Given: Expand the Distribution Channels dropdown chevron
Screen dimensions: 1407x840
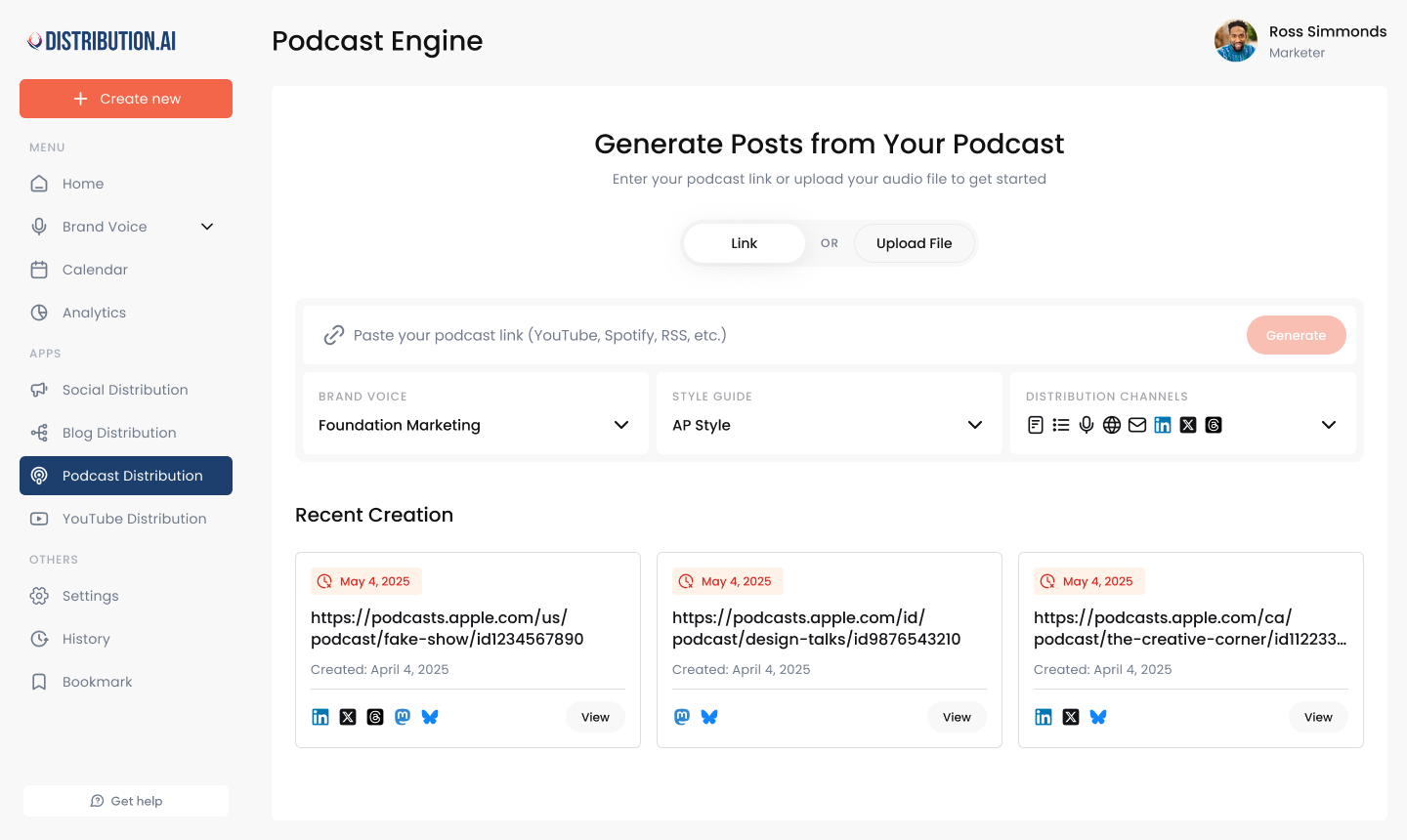Looking at the screenshot, I should click(x=1328, y=425).
